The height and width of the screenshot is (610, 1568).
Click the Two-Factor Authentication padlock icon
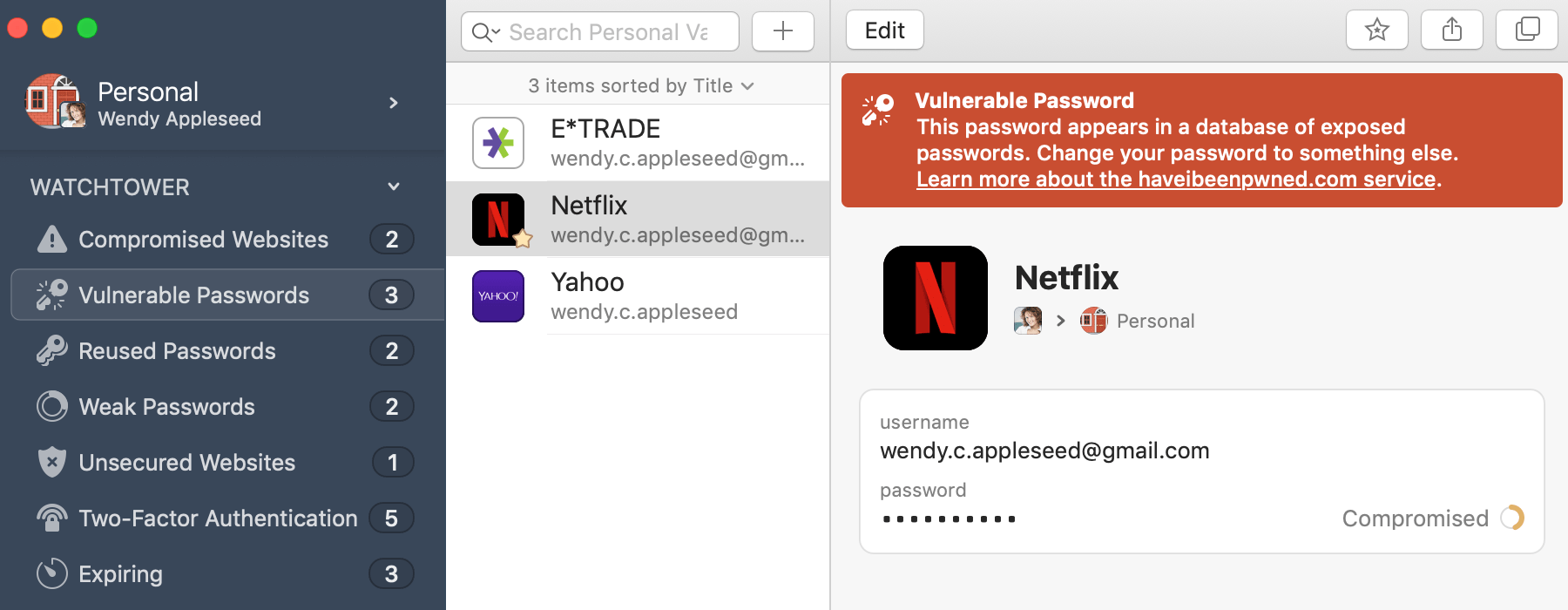51,518
